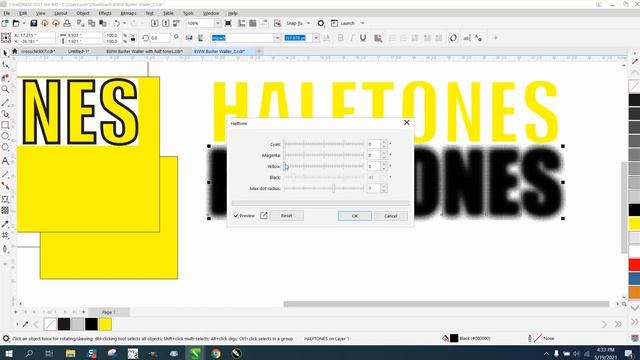Switch to 'BWW Buster Waller with half tones' tab
This screenshot has height=360, width=640.
[144, 51]
